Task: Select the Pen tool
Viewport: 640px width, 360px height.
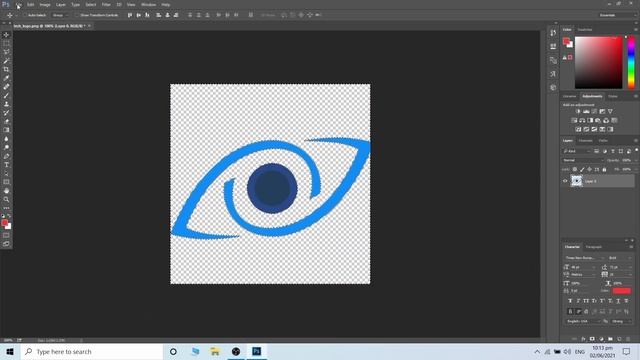Action: pyautogui.click(x=6, y=156)
